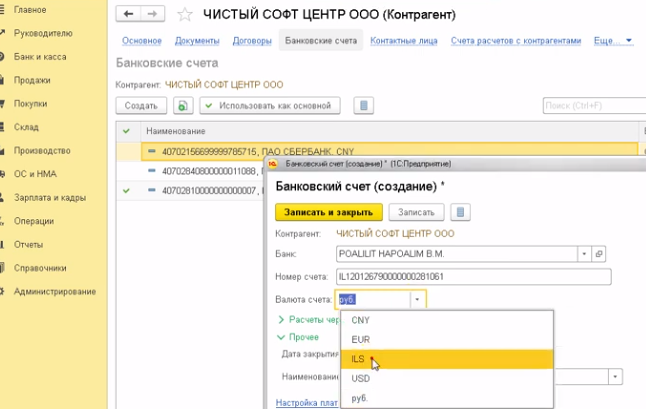Open the Еще tabs dropdown
This screenshot has width=646, height=409.
point(613,41)
